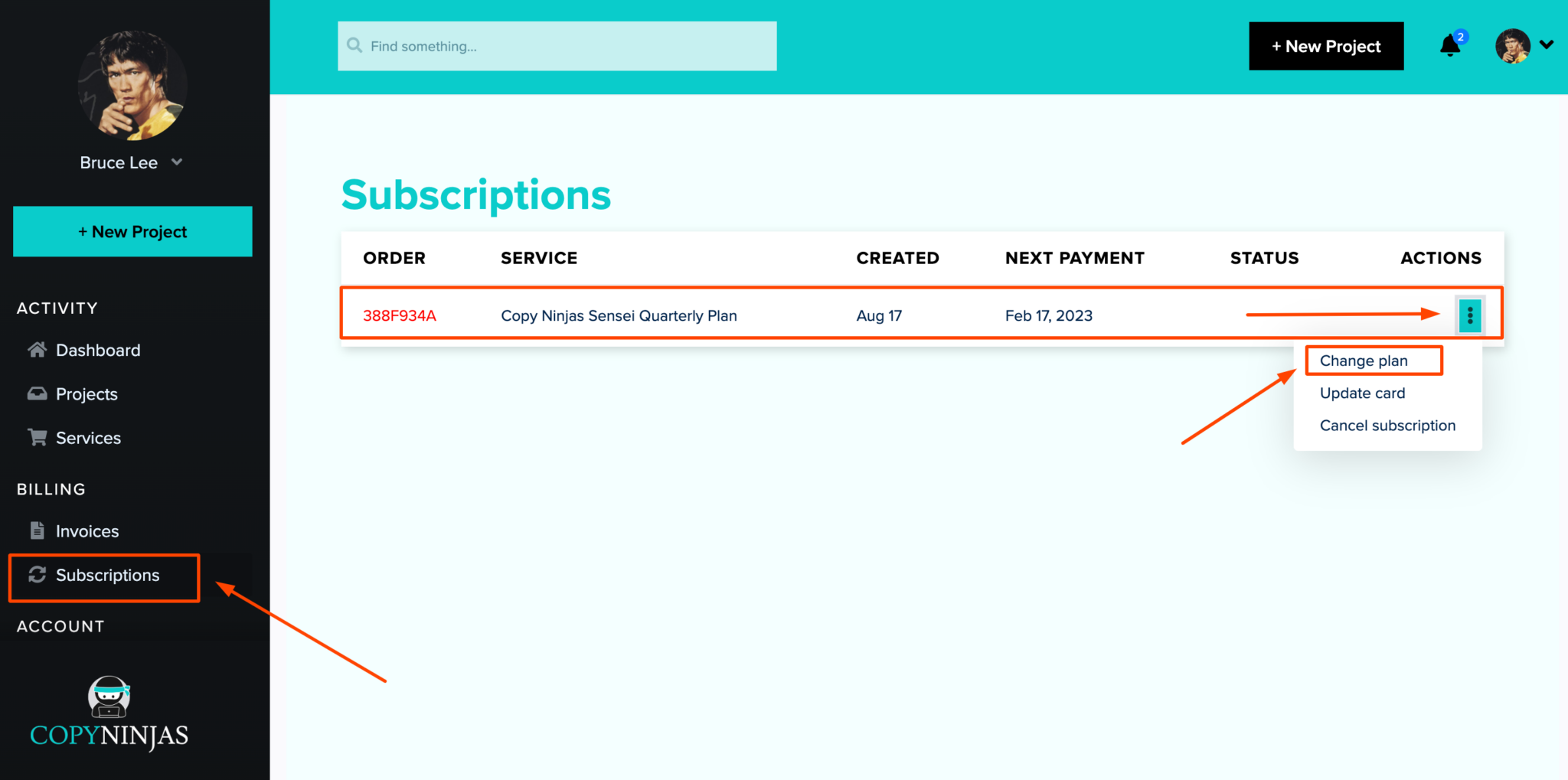Click the CREATED column header
This screenshot has width=1568, height=780.
tap(897, 258)
